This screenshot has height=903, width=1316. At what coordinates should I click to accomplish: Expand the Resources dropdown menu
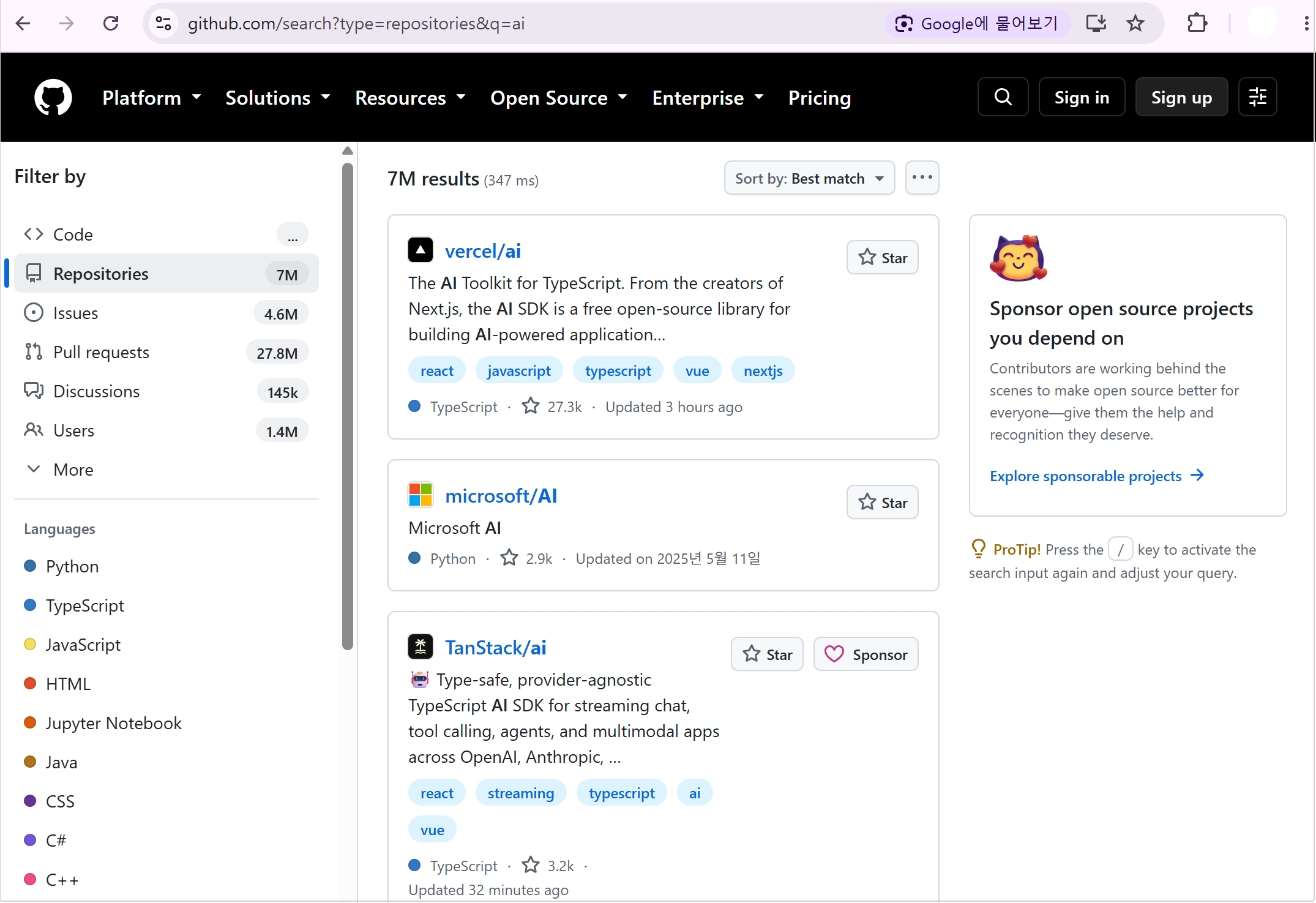coord(411,98)
